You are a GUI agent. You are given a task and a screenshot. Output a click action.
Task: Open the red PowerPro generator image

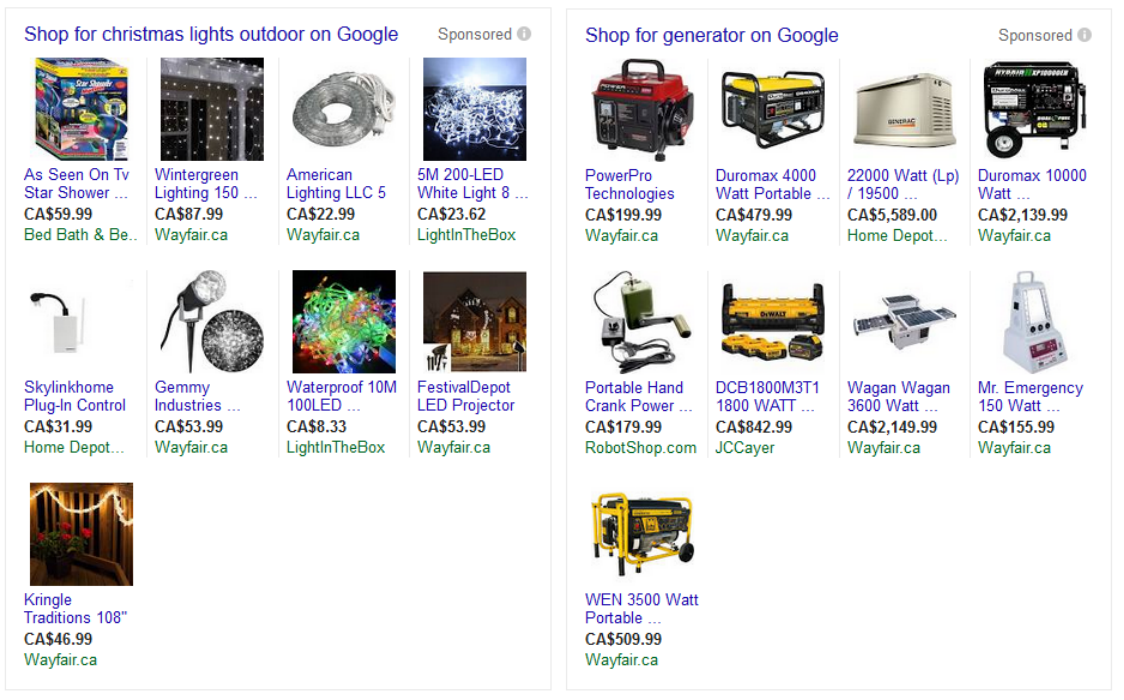642,110
